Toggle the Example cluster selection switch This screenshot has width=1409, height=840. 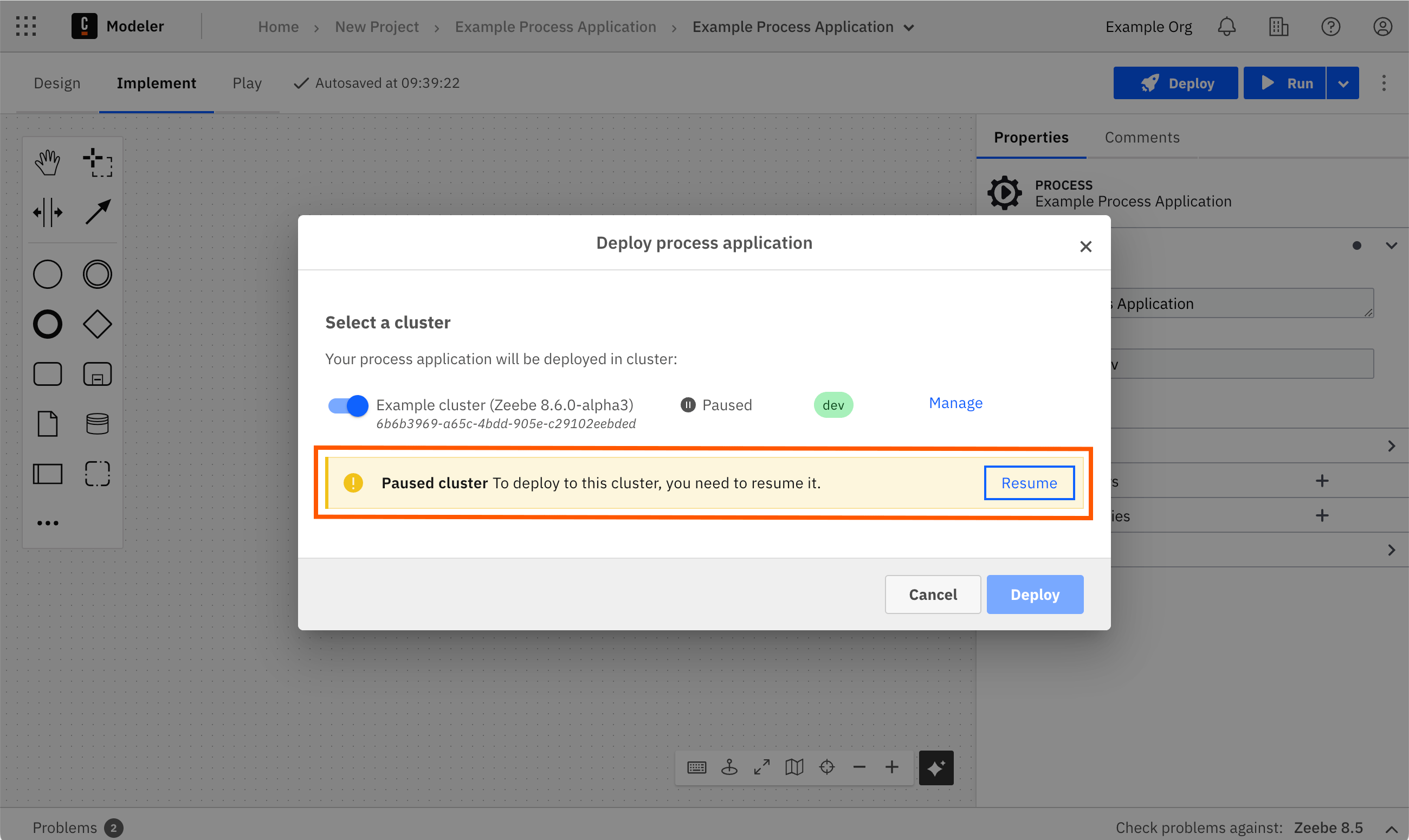point(347,405)
